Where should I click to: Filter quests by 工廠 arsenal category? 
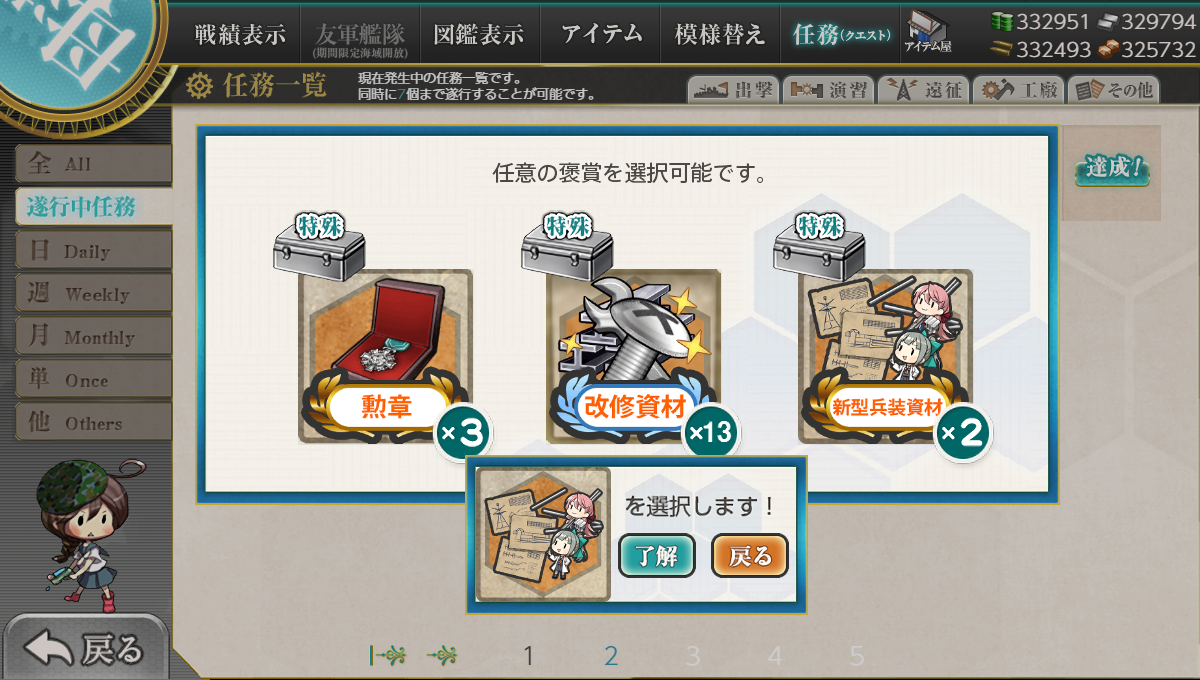[x=1017, y=90]
